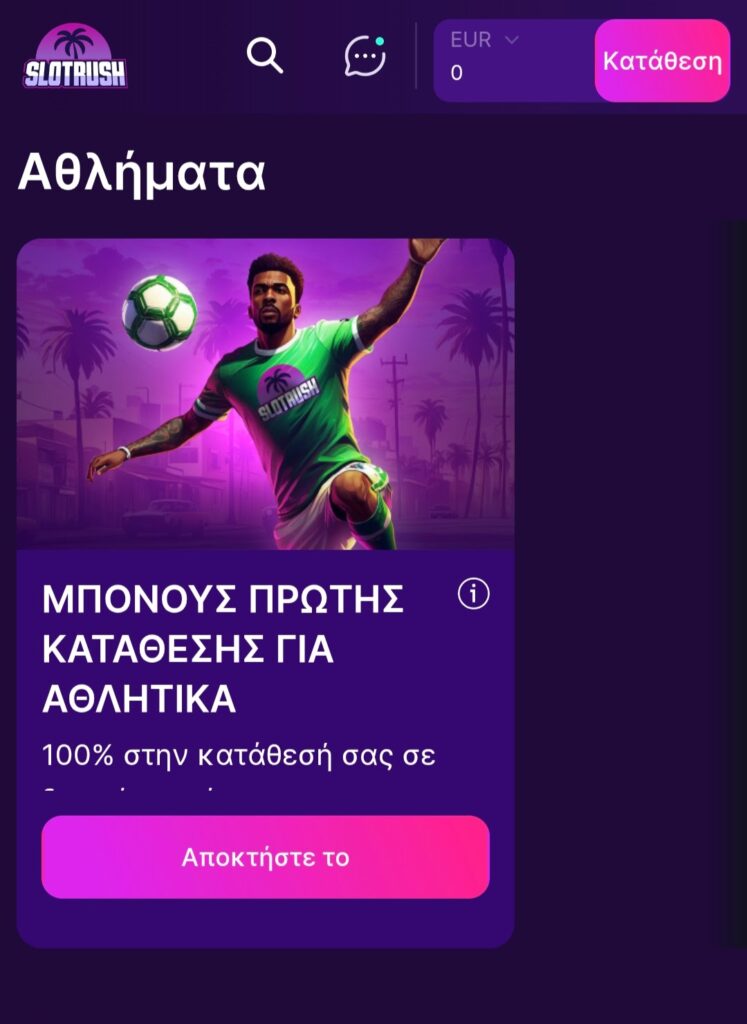
Task: Show bonus info via circled i icon
Action: click(473, 594)
